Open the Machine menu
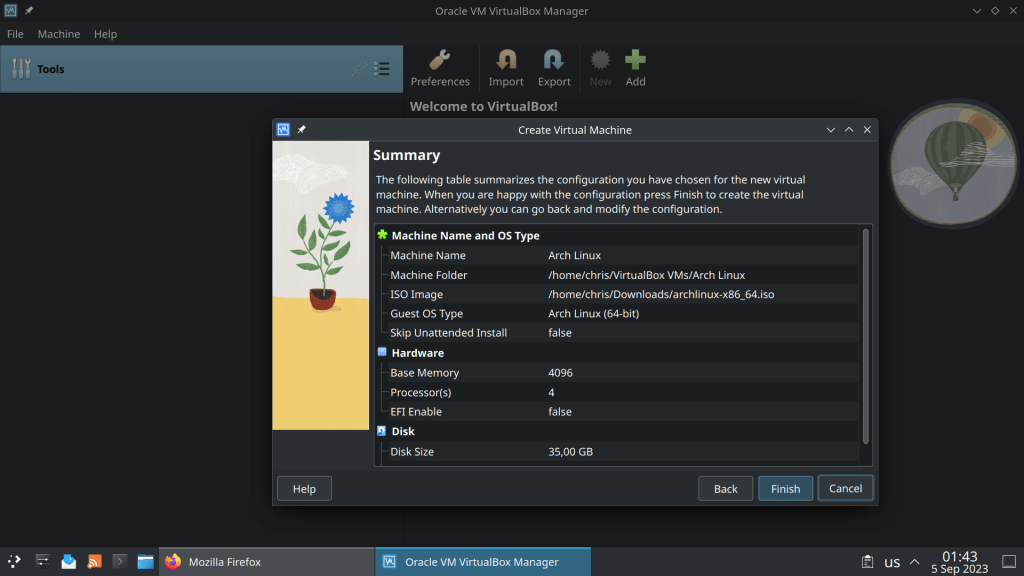Image resolution: width=1024 pixels, height=576 pixels. (59, 34)
